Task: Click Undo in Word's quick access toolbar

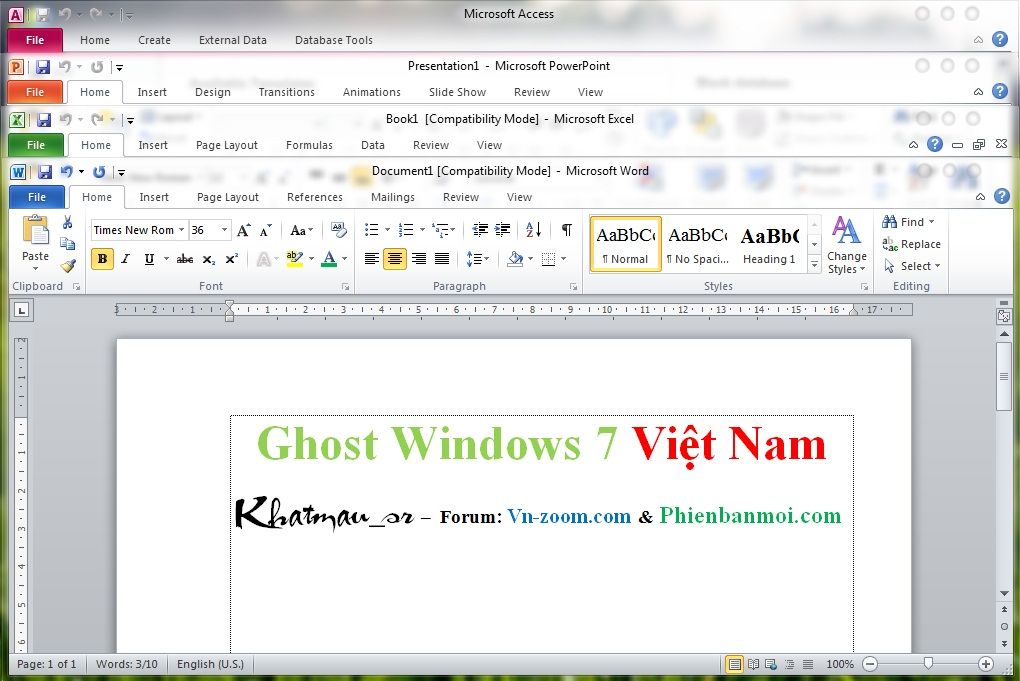Action: pos(66,172)
